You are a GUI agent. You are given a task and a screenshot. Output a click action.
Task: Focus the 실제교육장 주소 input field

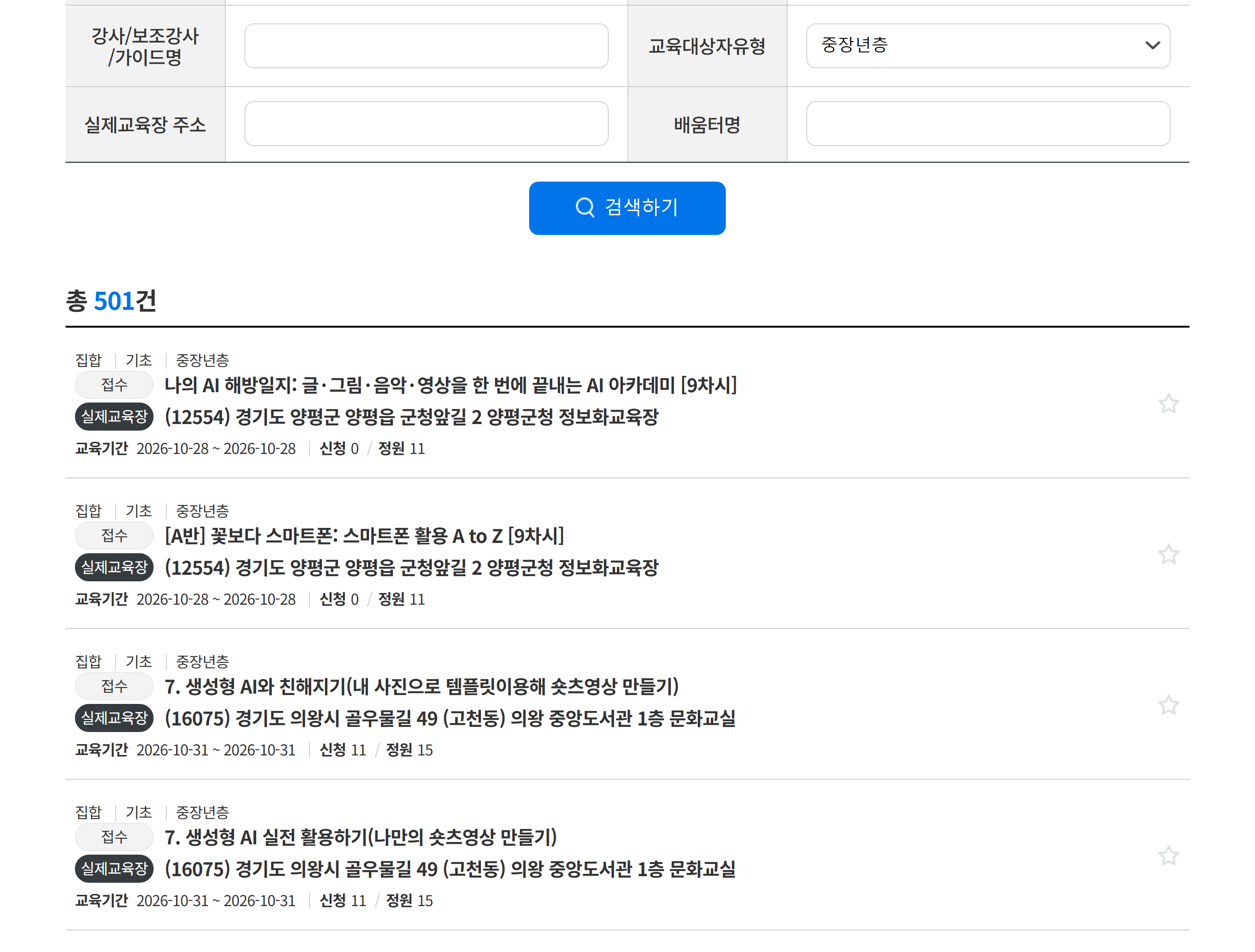tap(426, 124)
